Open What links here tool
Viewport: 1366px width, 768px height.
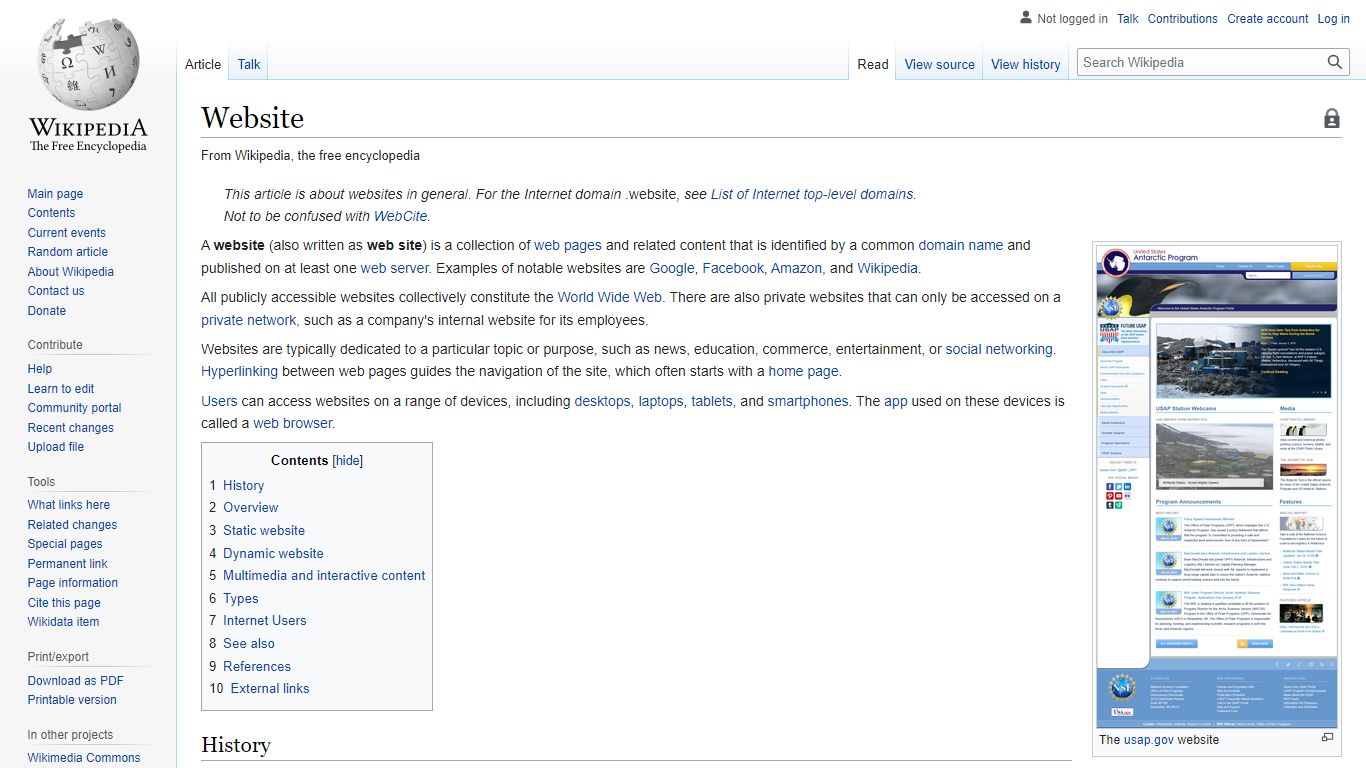click(69, 505)
